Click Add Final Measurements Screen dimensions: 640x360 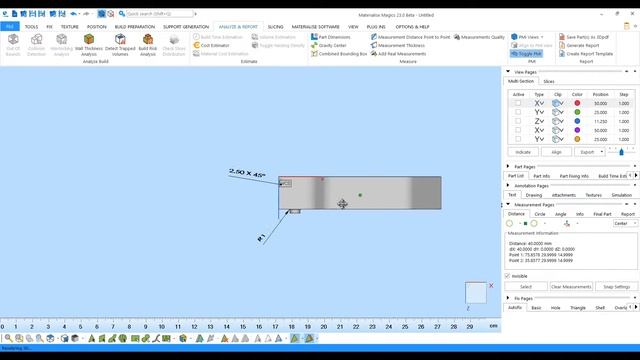tap(398, 54)
